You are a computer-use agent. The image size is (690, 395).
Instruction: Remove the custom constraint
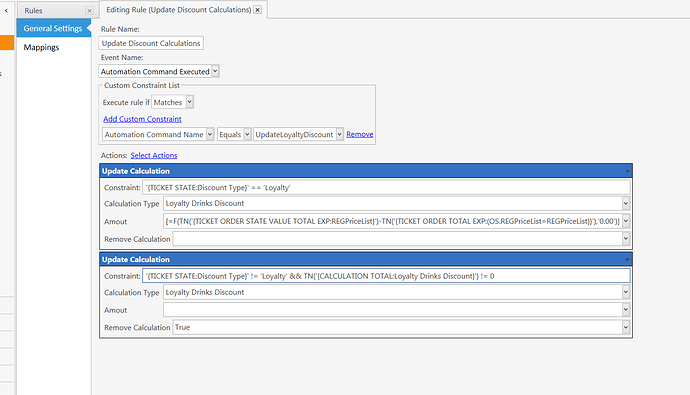point(360,134)
